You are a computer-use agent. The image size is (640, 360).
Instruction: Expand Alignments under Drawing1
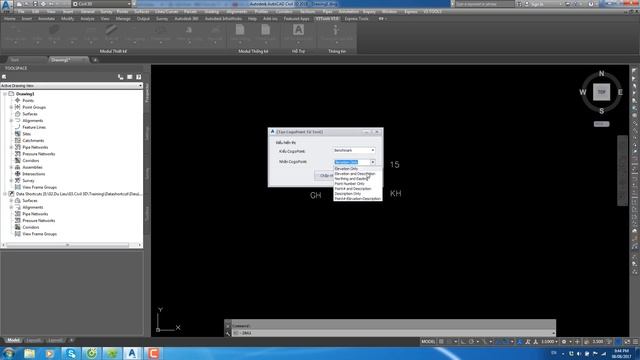coord(11,120)
